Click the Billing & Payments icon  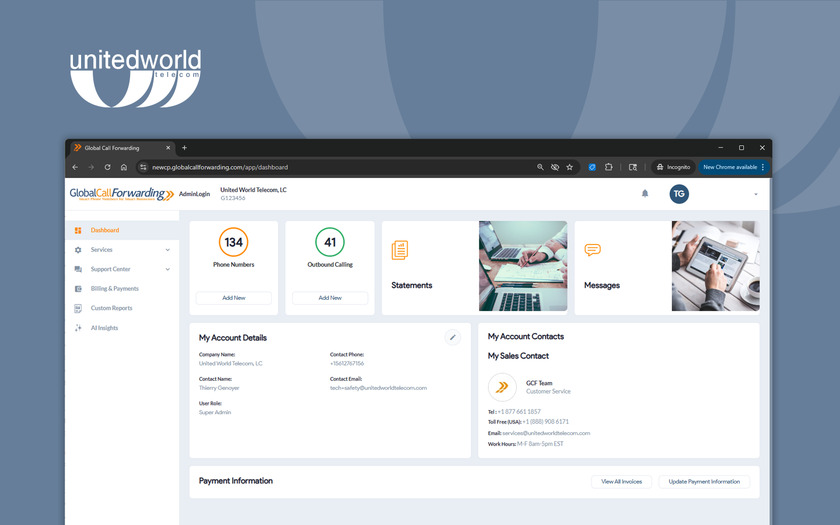pos(78,288)
